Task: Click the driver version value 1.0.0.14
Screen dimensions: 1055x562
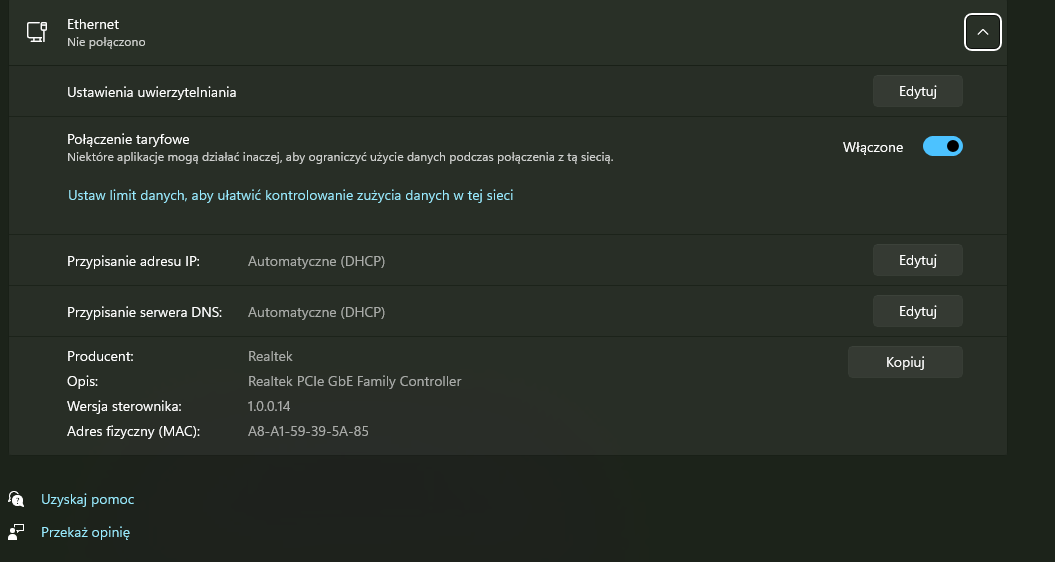Action: click(269, 406)
